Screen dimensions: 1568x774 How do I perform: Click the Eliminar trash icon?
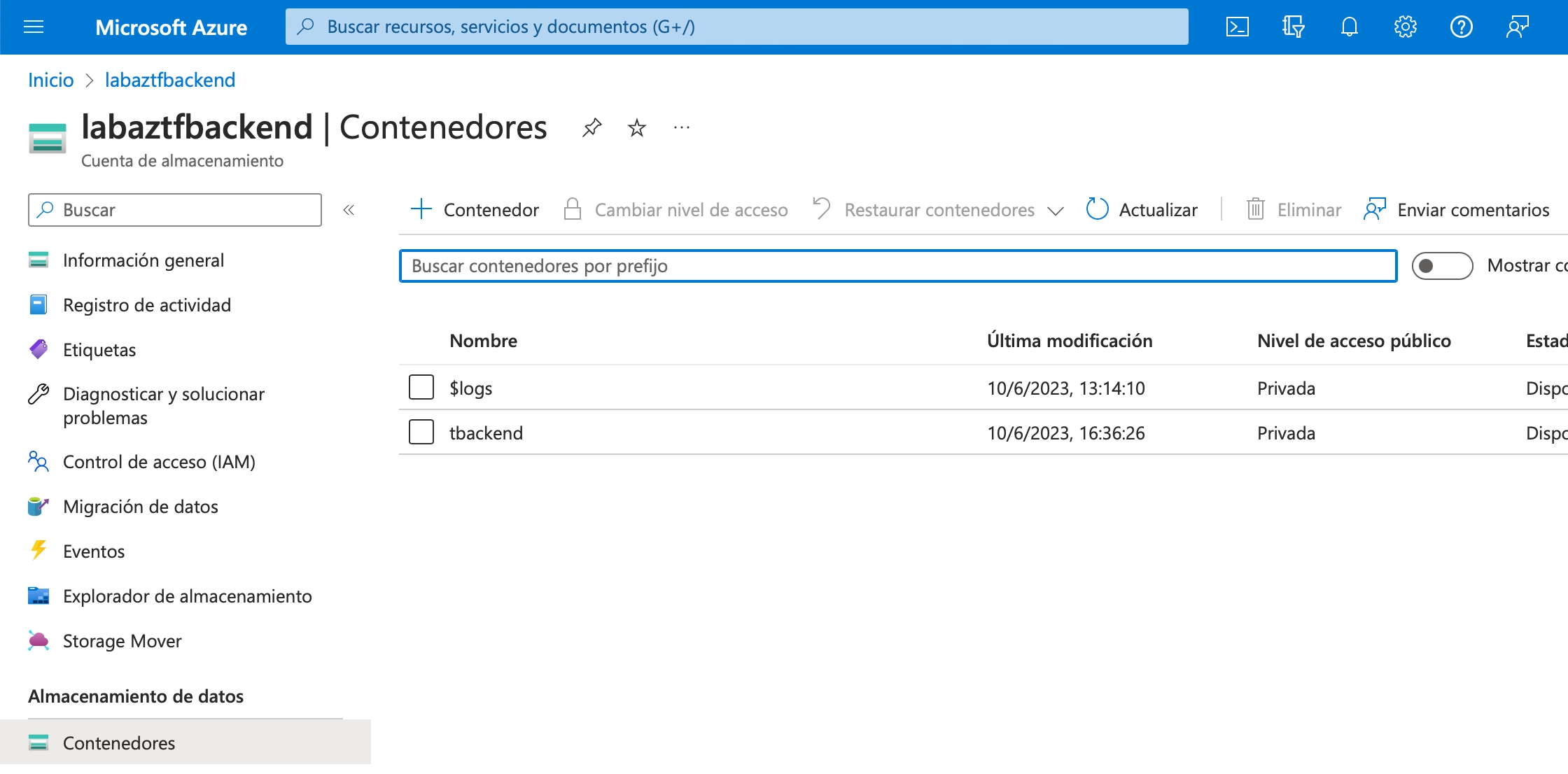1255,209
